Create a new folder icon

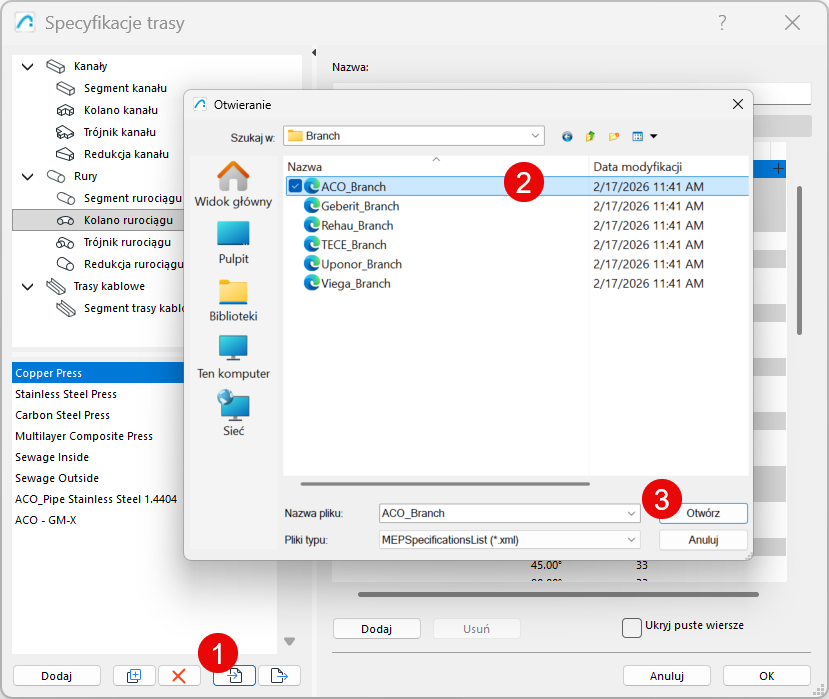tap(614, 136)
